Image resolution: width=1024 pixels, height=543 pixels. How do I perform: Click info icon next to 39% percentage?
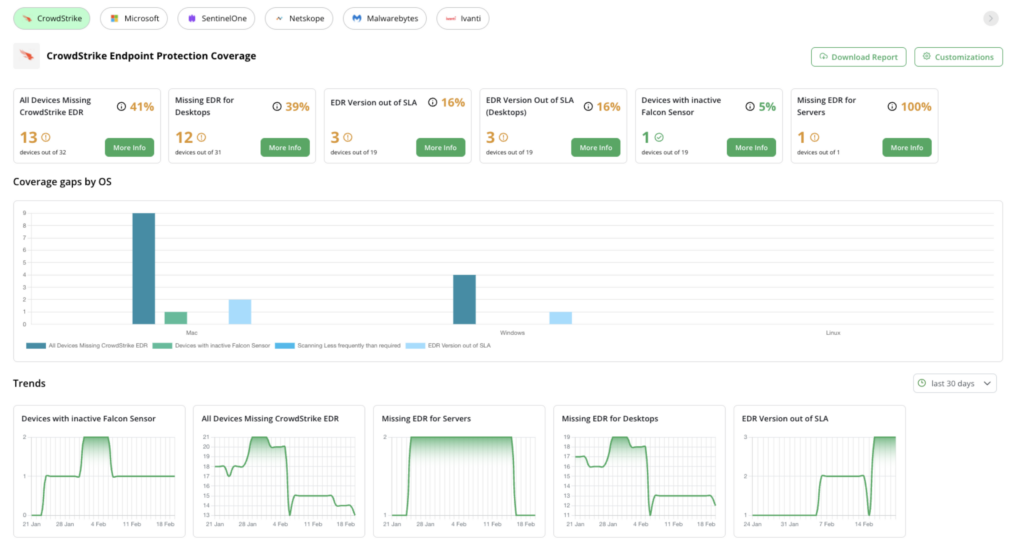[277, 107]
